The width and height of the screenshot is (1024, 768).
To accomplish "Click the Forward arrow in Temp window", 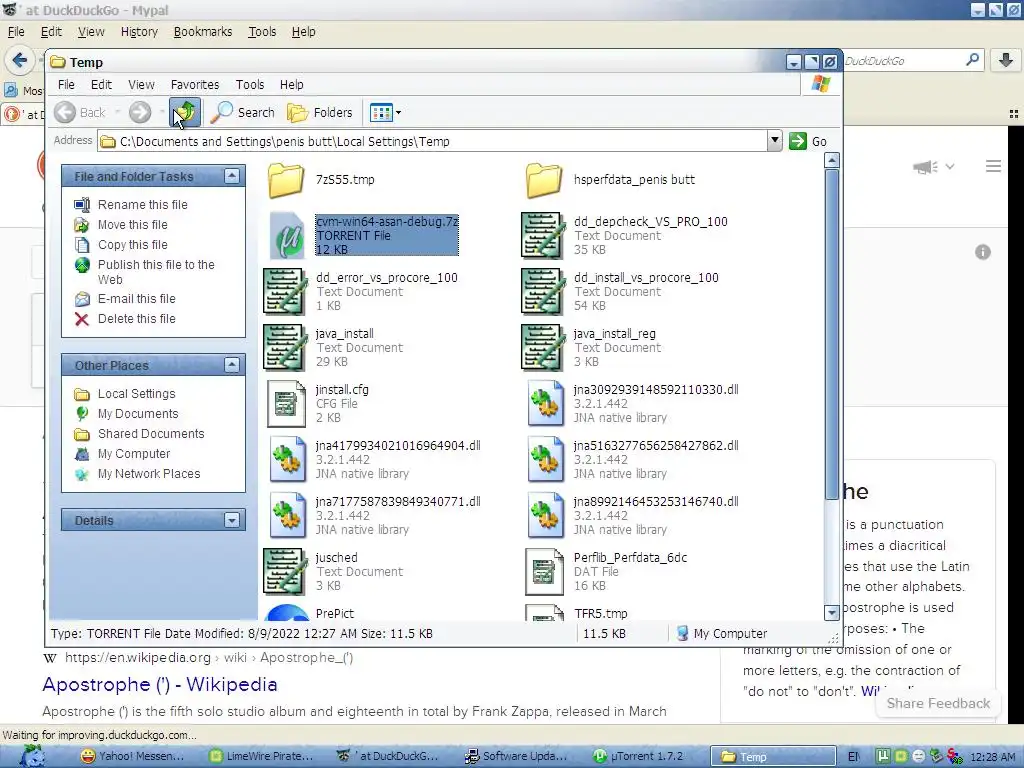I will pos(140,112).
